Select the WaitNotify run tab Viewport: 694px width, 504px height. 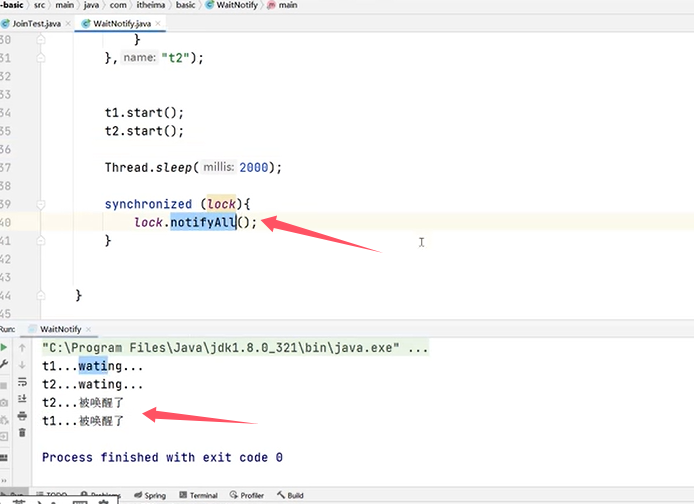61,329
